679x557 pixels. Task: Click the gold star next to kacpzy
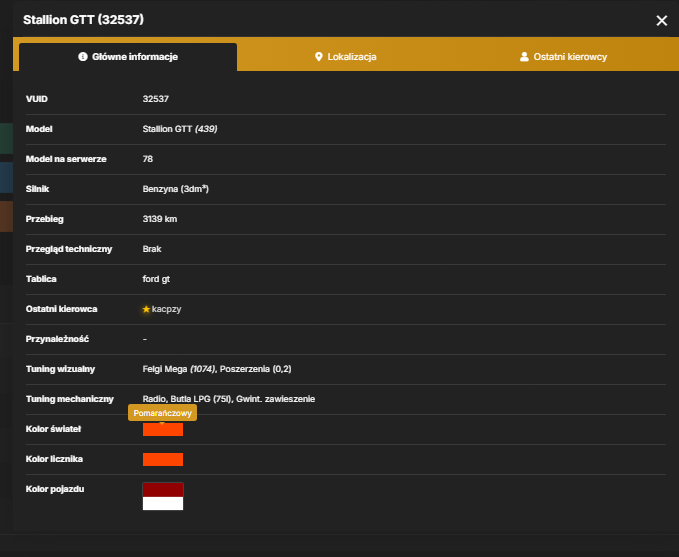point(146,309)
